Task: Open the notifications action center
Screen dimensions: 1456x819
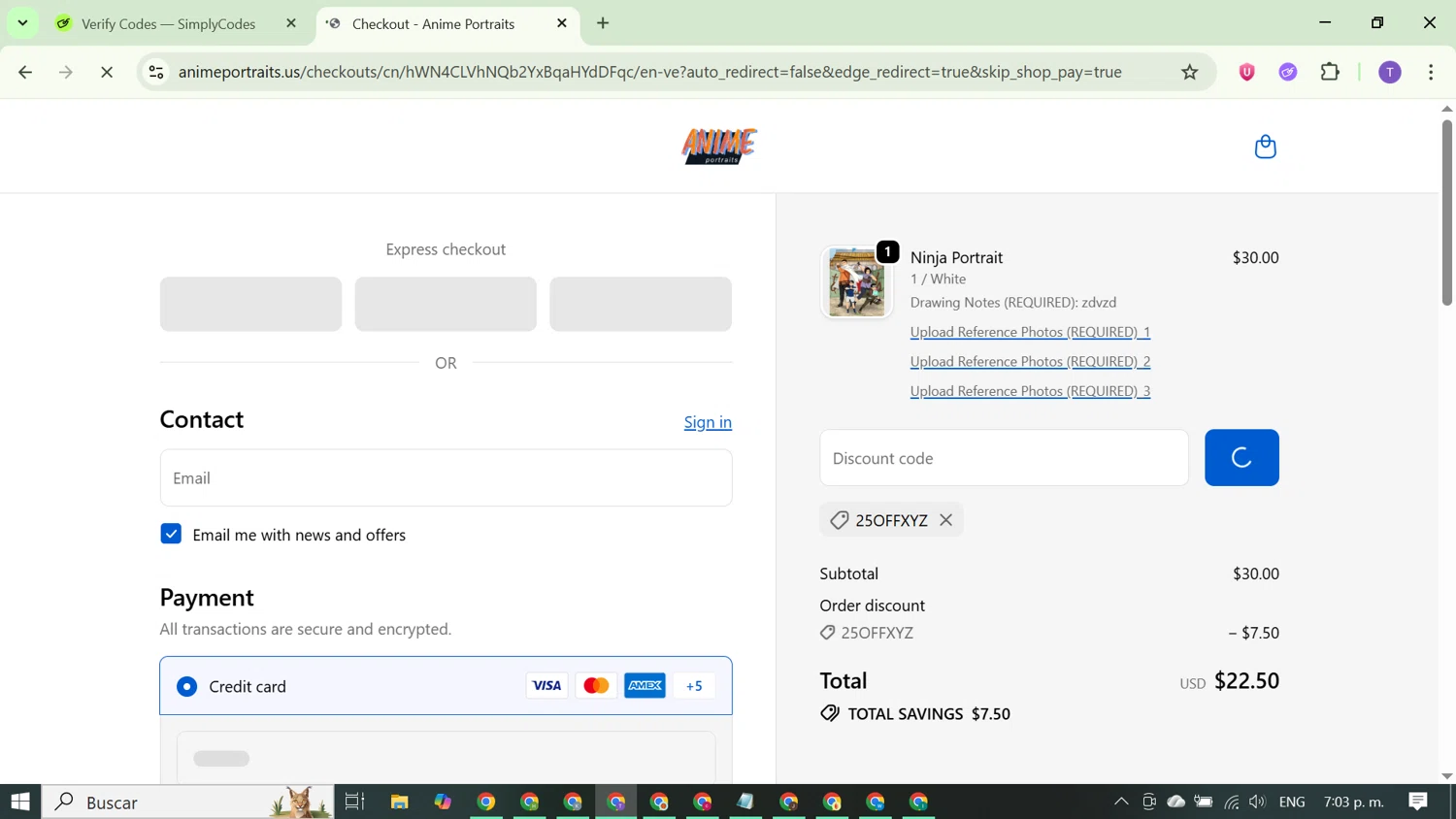Action: pos(1418,802)
